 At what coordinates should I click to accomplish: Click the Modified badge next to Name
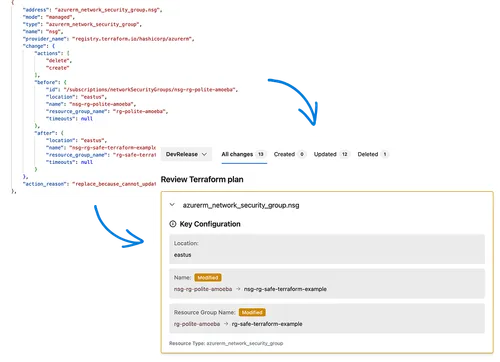208,278
